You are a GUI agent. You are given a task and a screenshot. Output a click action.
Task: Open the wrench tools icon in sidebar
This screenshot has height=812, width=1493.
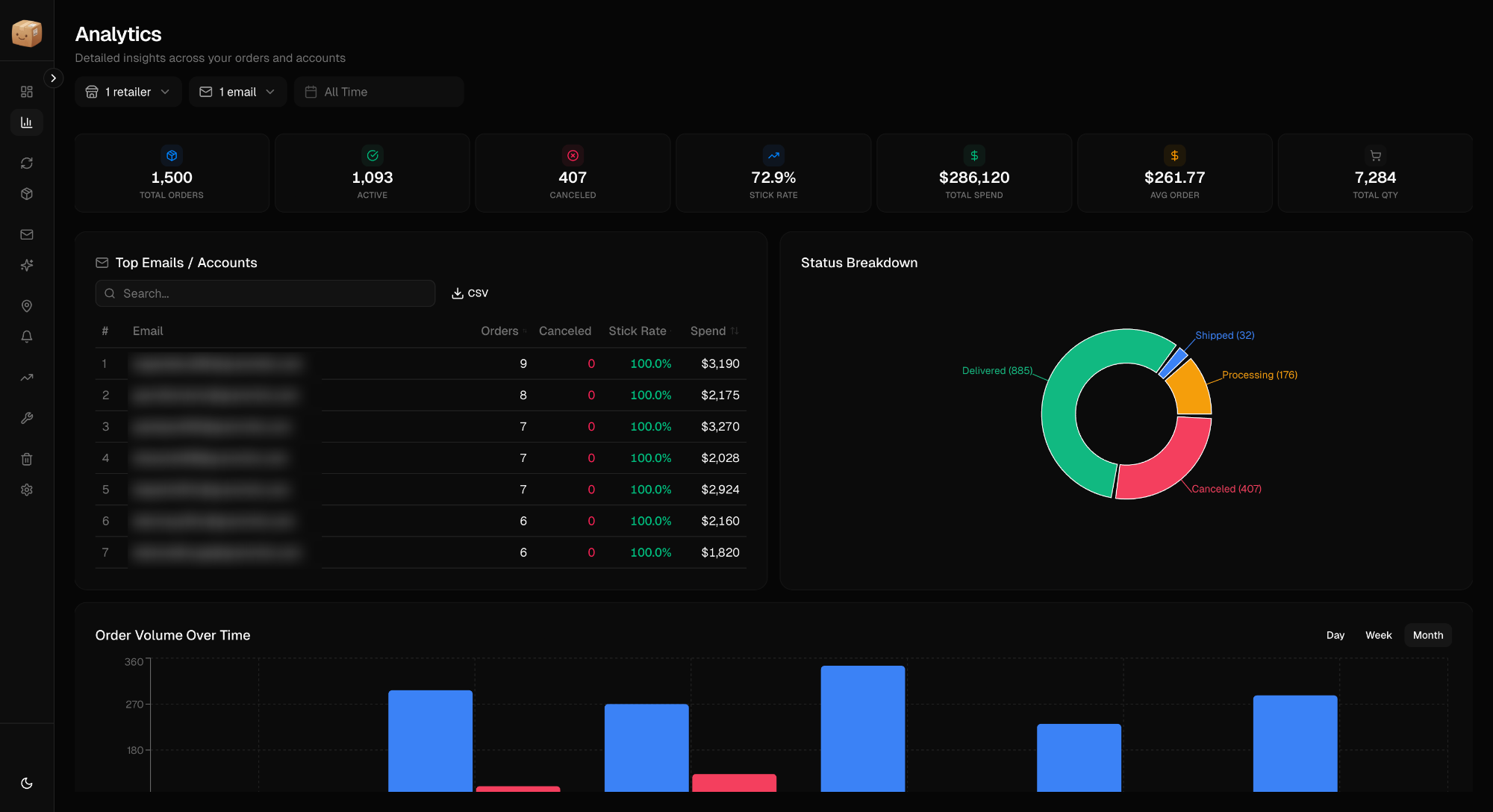[27, 417]
